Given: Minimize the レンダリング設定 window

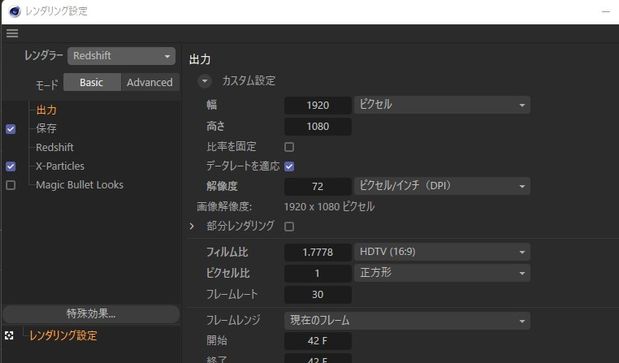Looking at the screenshot, I should [606, 11].
